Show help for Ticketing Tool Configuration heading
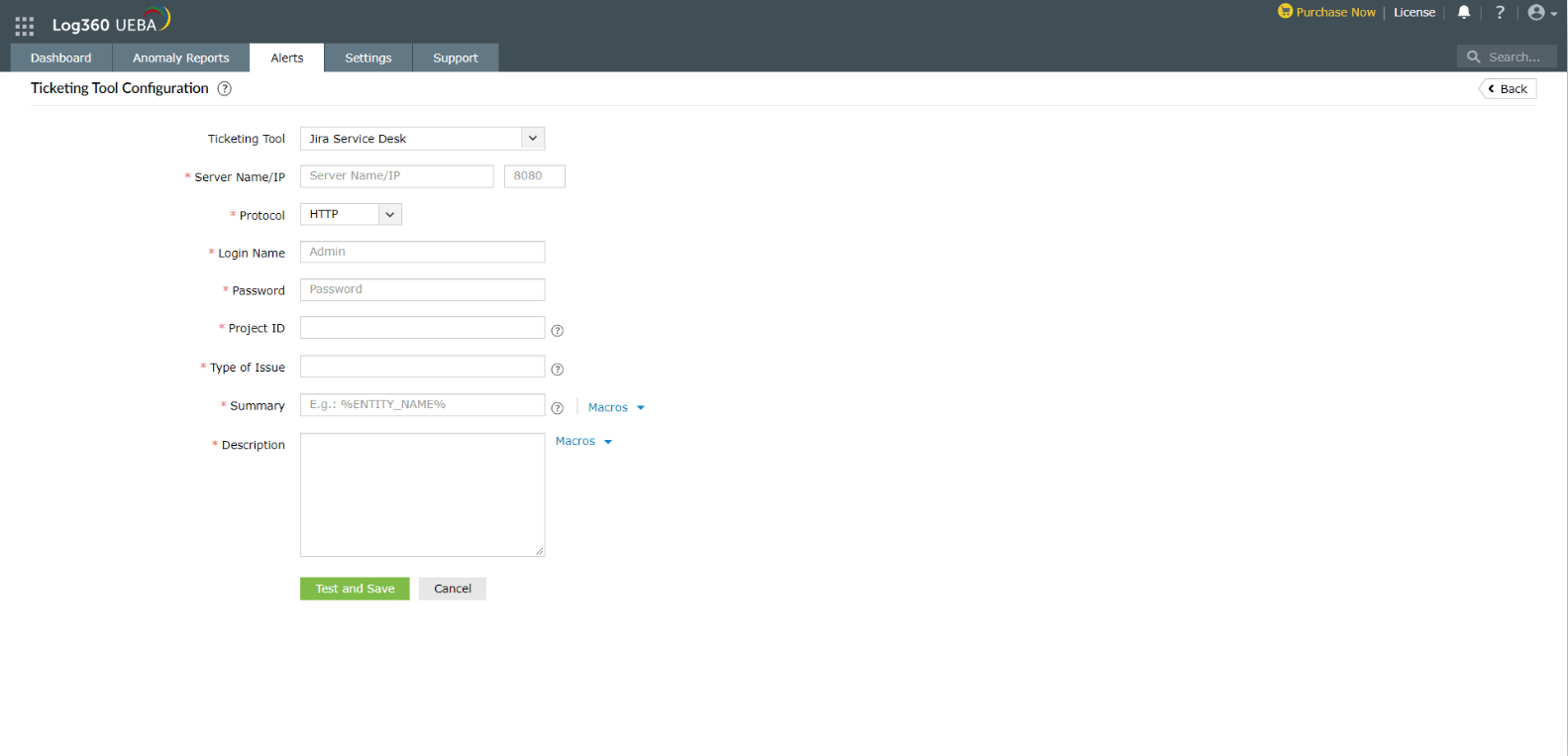 click(x=225, y=88)
